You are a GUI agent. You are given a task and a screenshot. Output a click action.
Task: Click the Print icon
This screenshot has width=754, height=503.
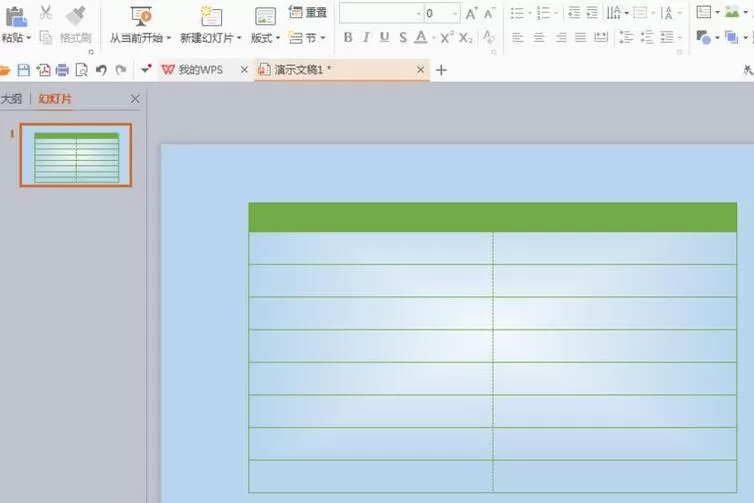pyautogui.click(x=63, y=71)
